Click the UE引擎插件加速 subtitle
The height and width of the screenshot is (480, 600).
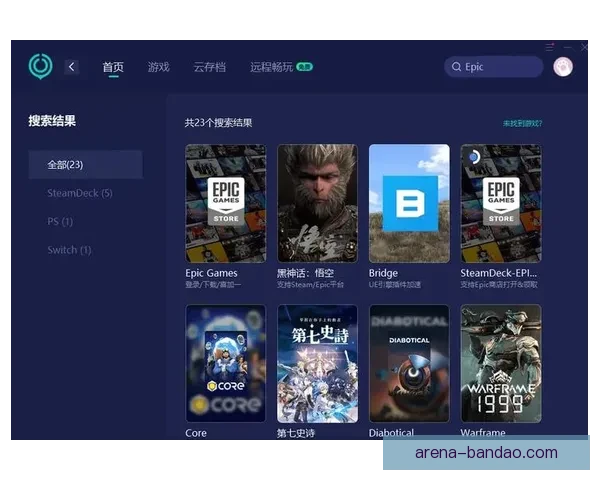click(395, 285)
